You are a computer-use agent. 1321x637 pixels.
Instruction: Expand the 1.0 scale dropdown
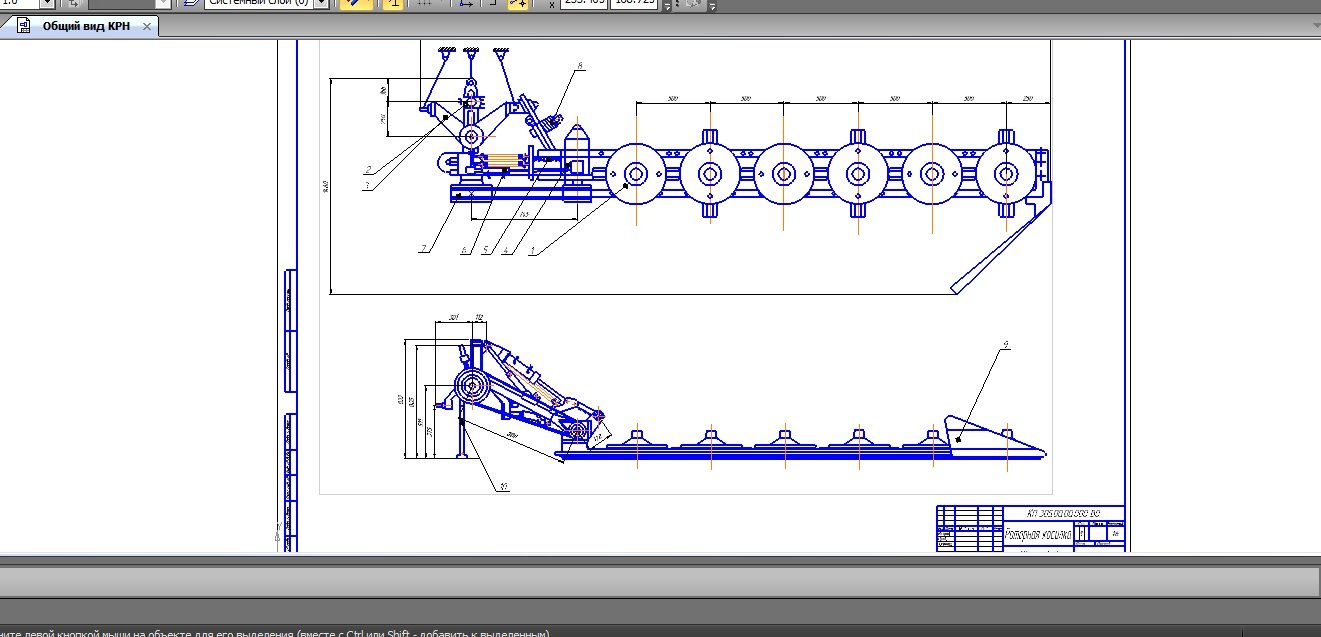tap(46, 4)
